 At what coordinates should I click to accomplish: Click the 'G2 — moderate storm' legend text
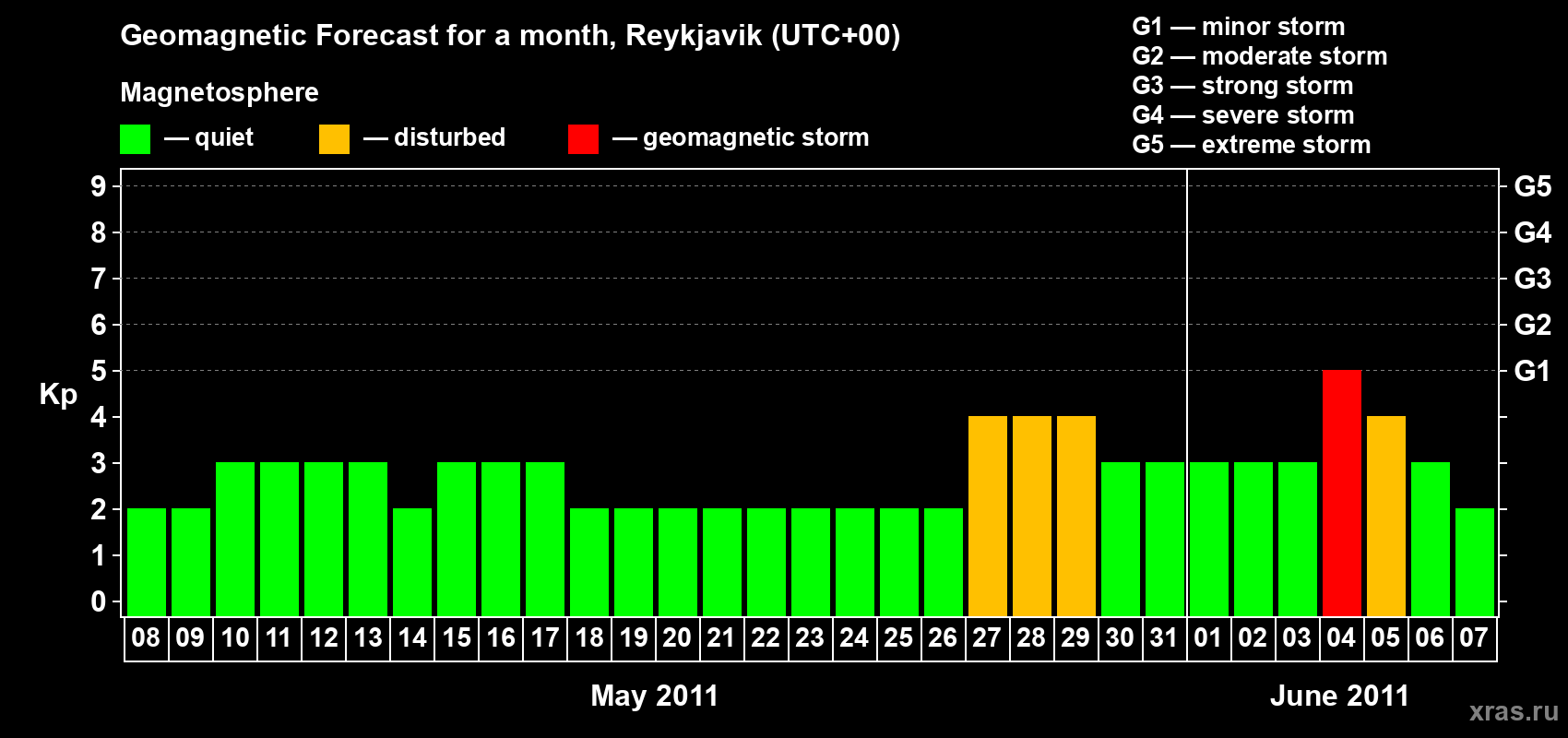point(1260,56)
